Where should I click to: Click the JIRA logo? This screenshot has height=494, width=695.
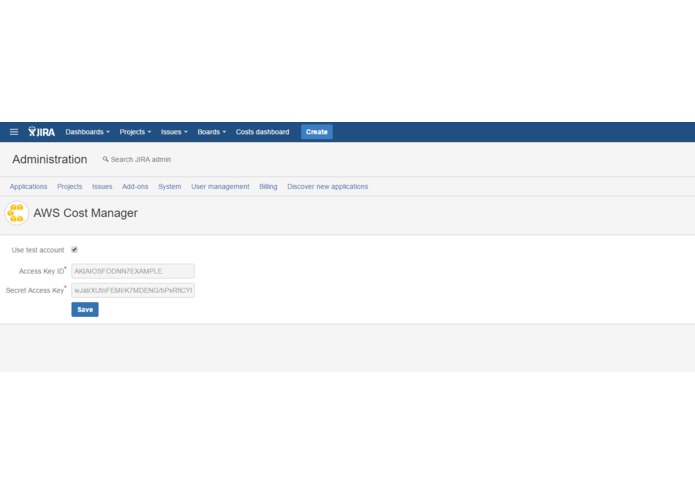coord(41,132)
